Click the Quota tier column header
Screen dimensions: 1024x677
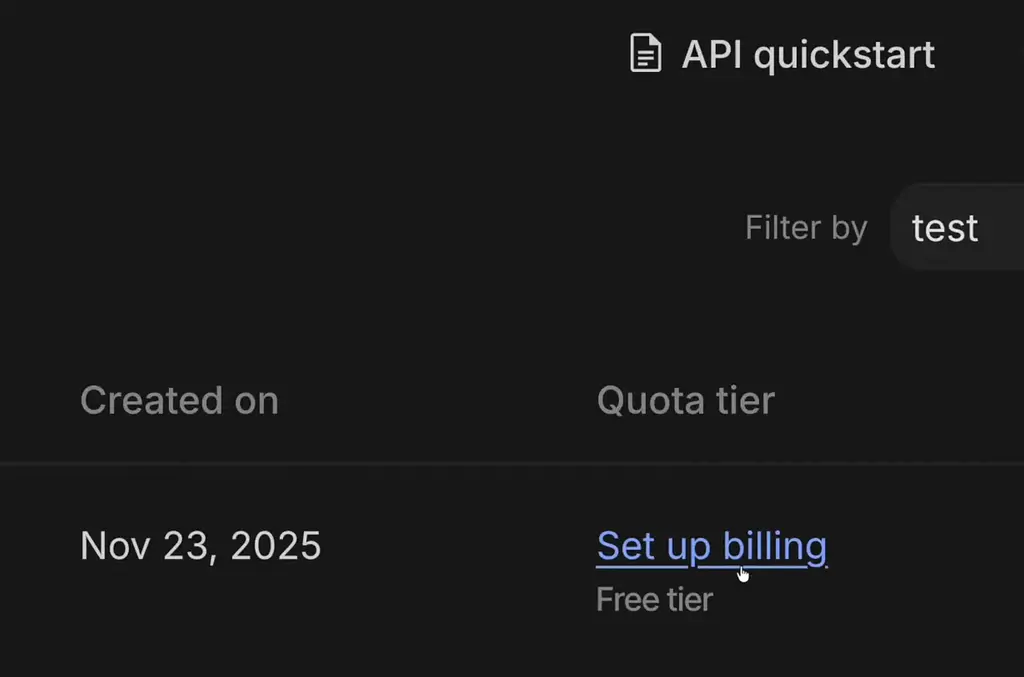(685, 400)
